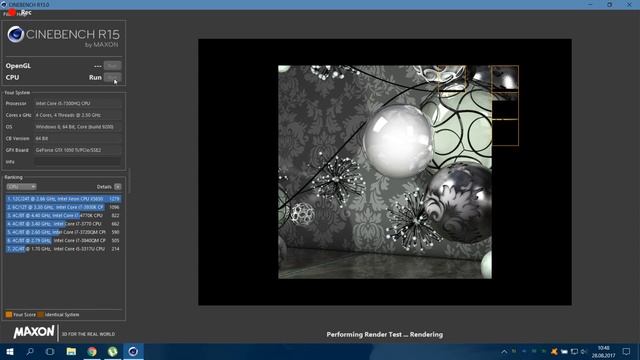Select the GFX Board field
The image size is (640, 360).
tap(78, 150)
